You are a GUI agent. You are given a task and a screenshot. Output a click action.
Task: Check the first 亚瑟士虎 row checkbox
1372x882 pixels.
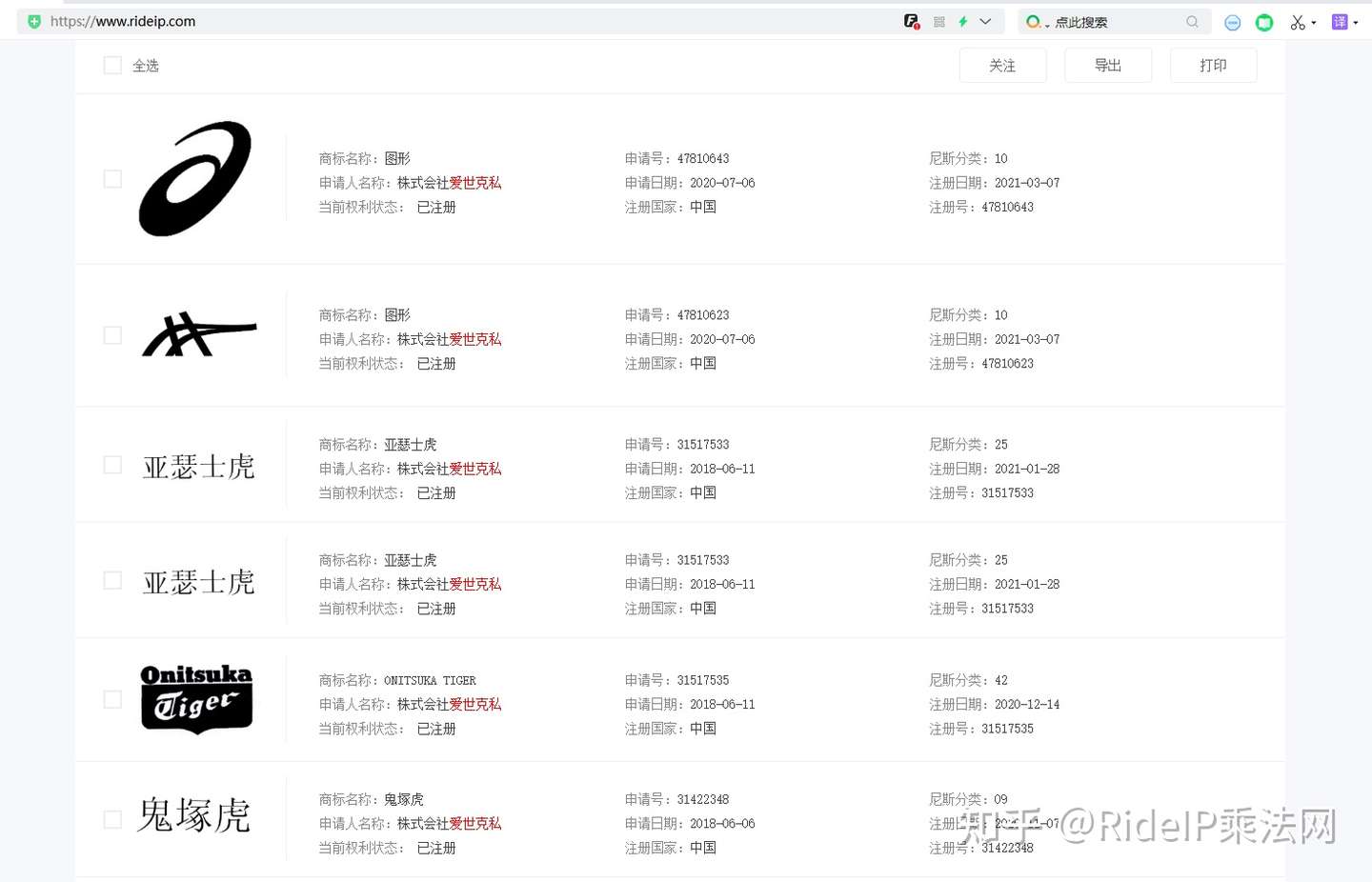(112, 465)
